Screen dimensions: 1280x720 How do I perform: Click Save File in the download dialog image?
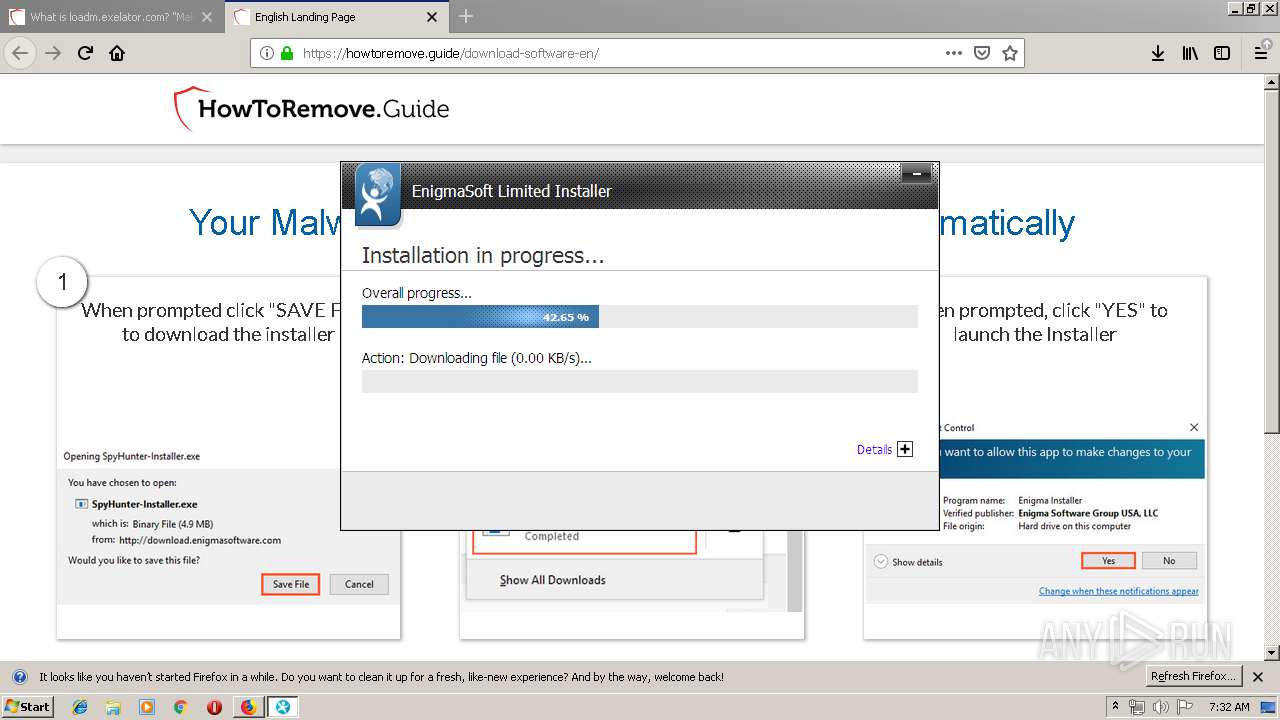pos(291,584)
